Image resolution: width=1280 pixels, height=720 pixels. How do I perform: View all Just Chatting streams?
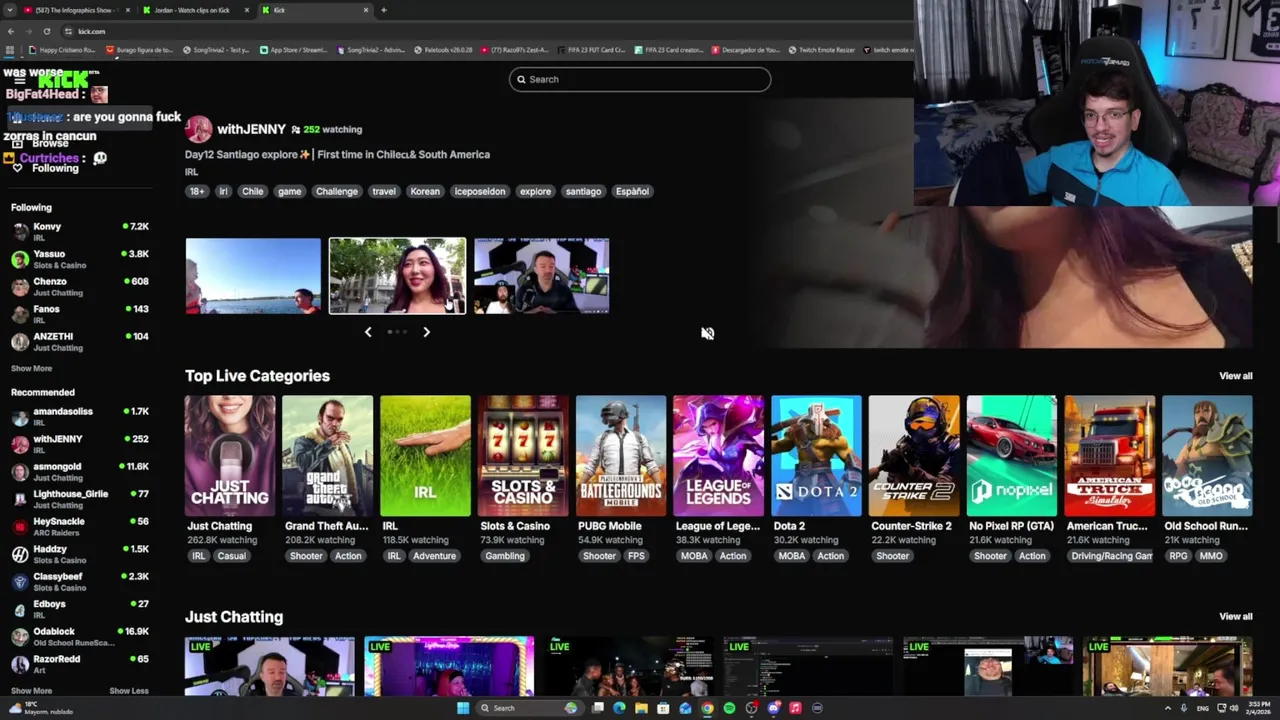(x=1235, y=617)
